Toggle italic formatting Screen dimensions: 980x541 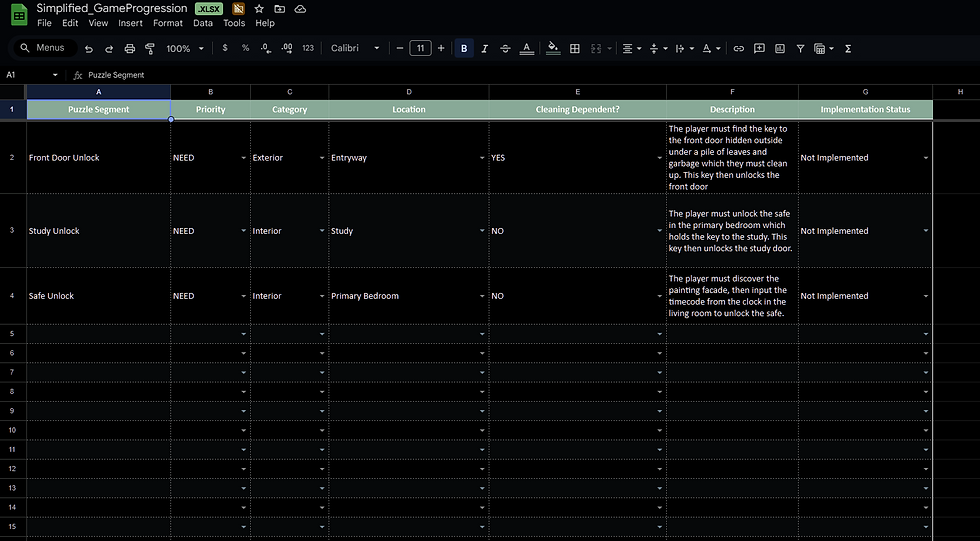pos(484,48)
